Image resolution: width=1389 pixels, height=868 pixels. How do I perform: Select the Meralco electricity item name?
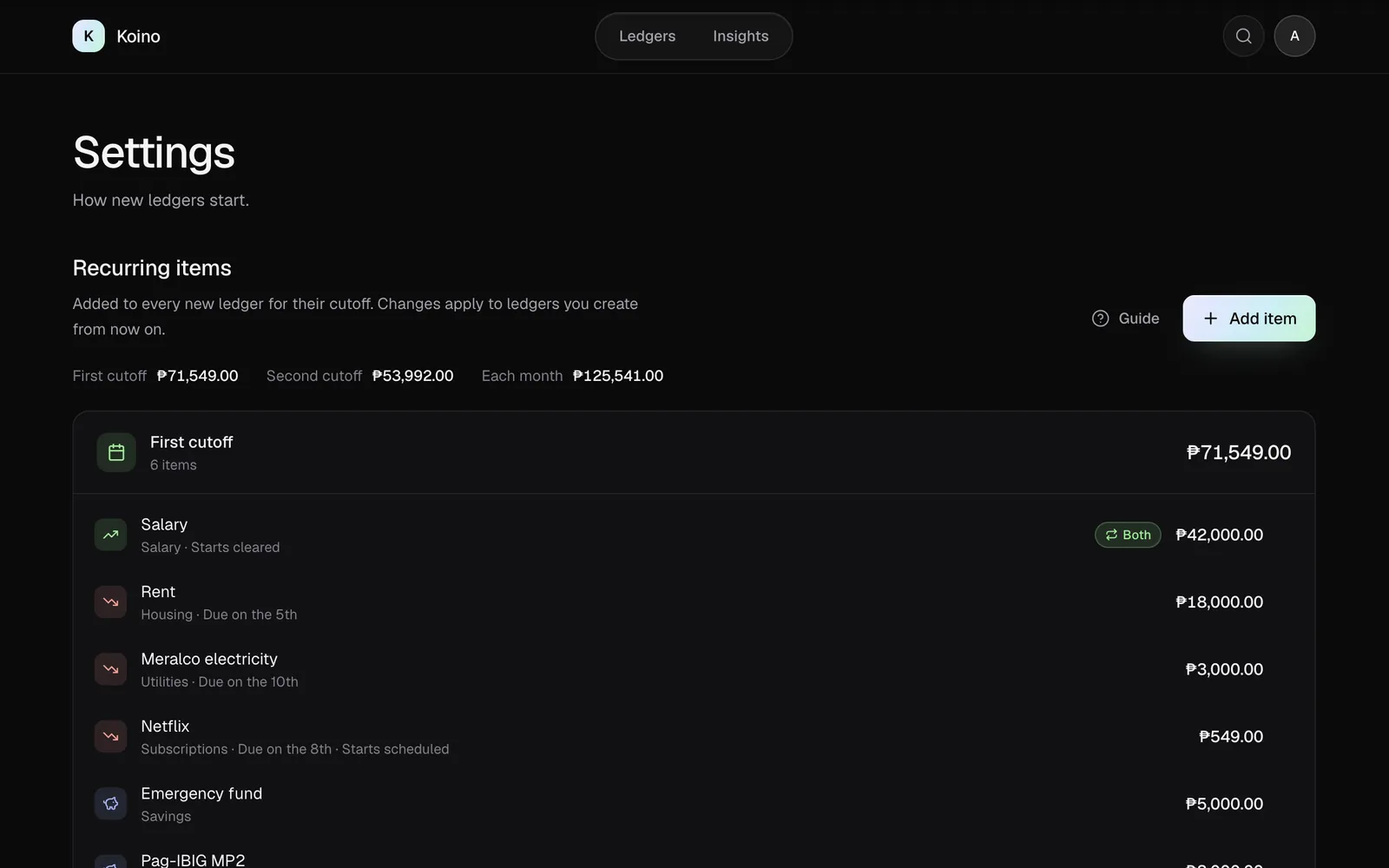(x=209, y=660)
